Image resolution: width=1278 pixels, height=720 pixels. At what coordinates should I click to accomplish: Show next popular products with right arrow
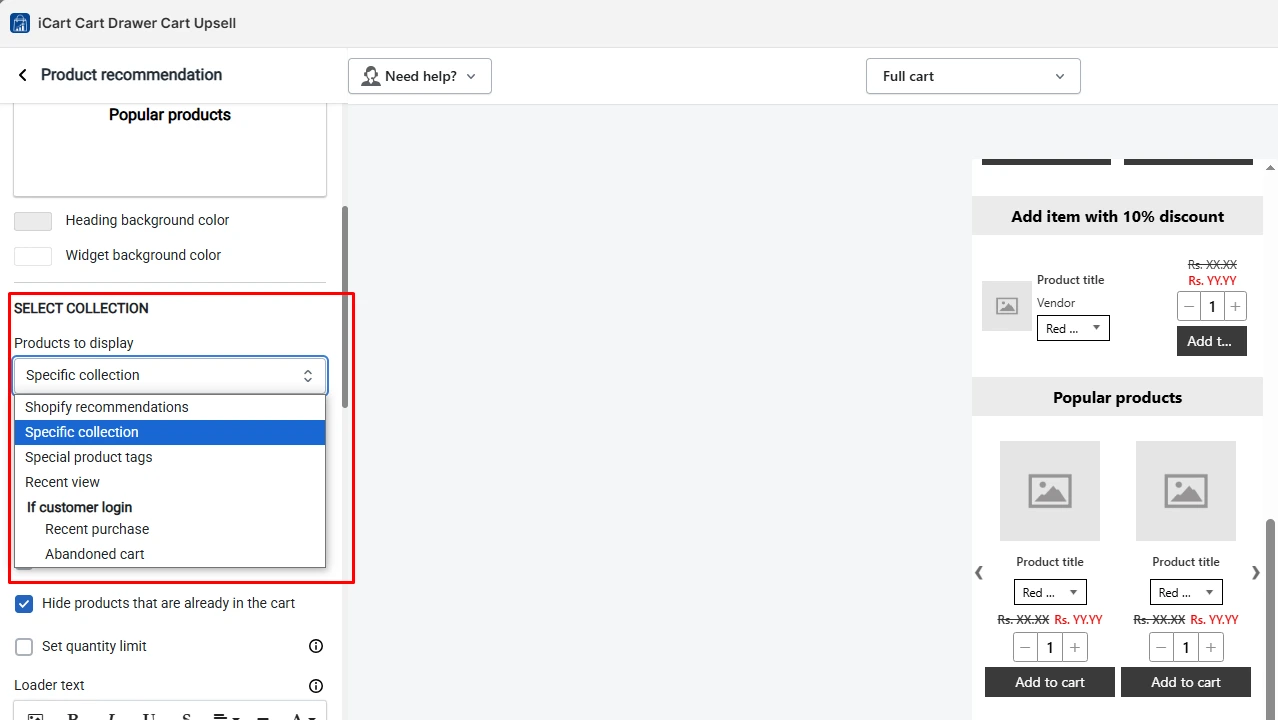click(1256, 573)
